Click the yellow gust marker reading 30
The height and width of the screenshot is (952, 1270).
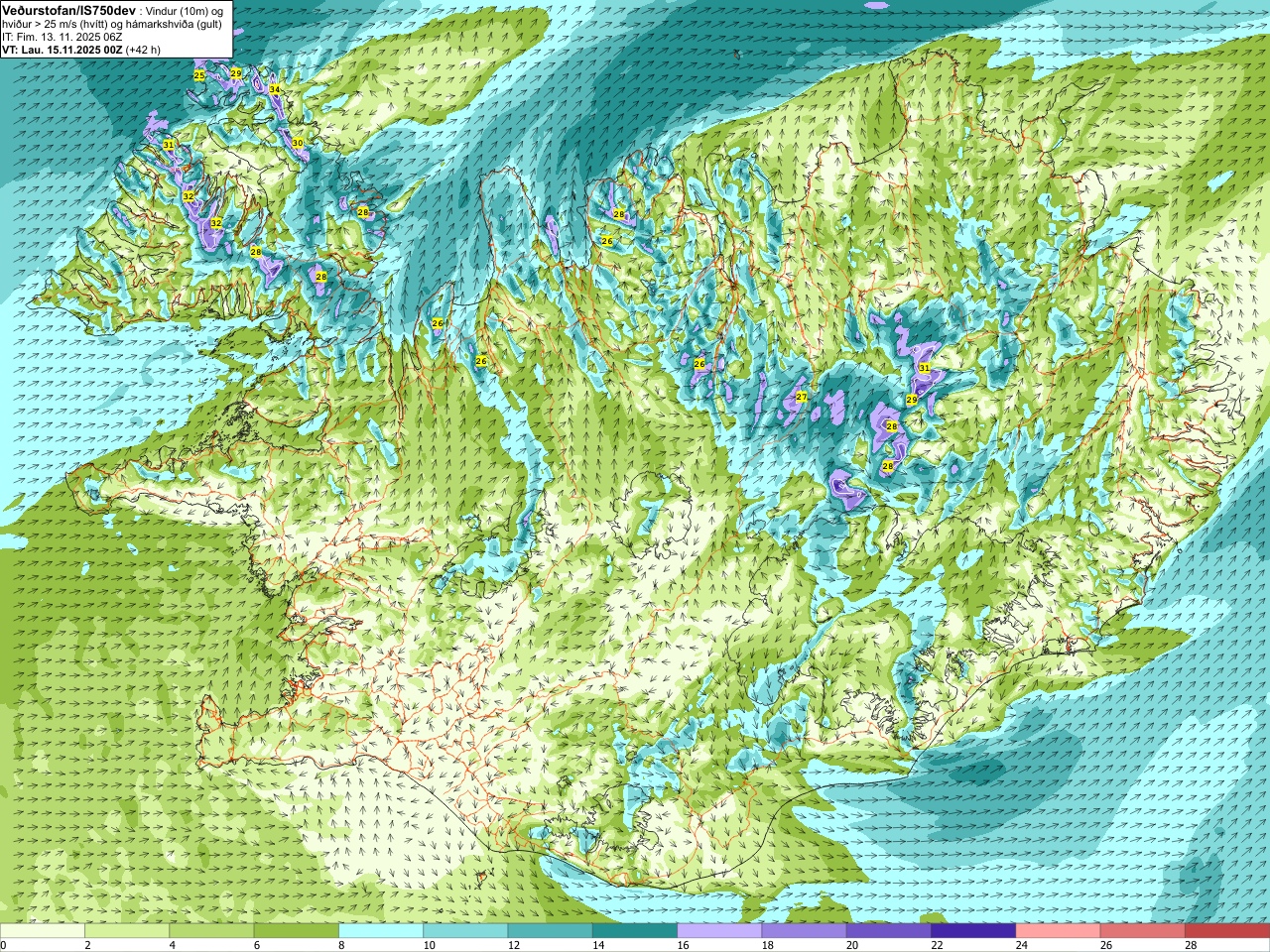[x=298, y=144]
